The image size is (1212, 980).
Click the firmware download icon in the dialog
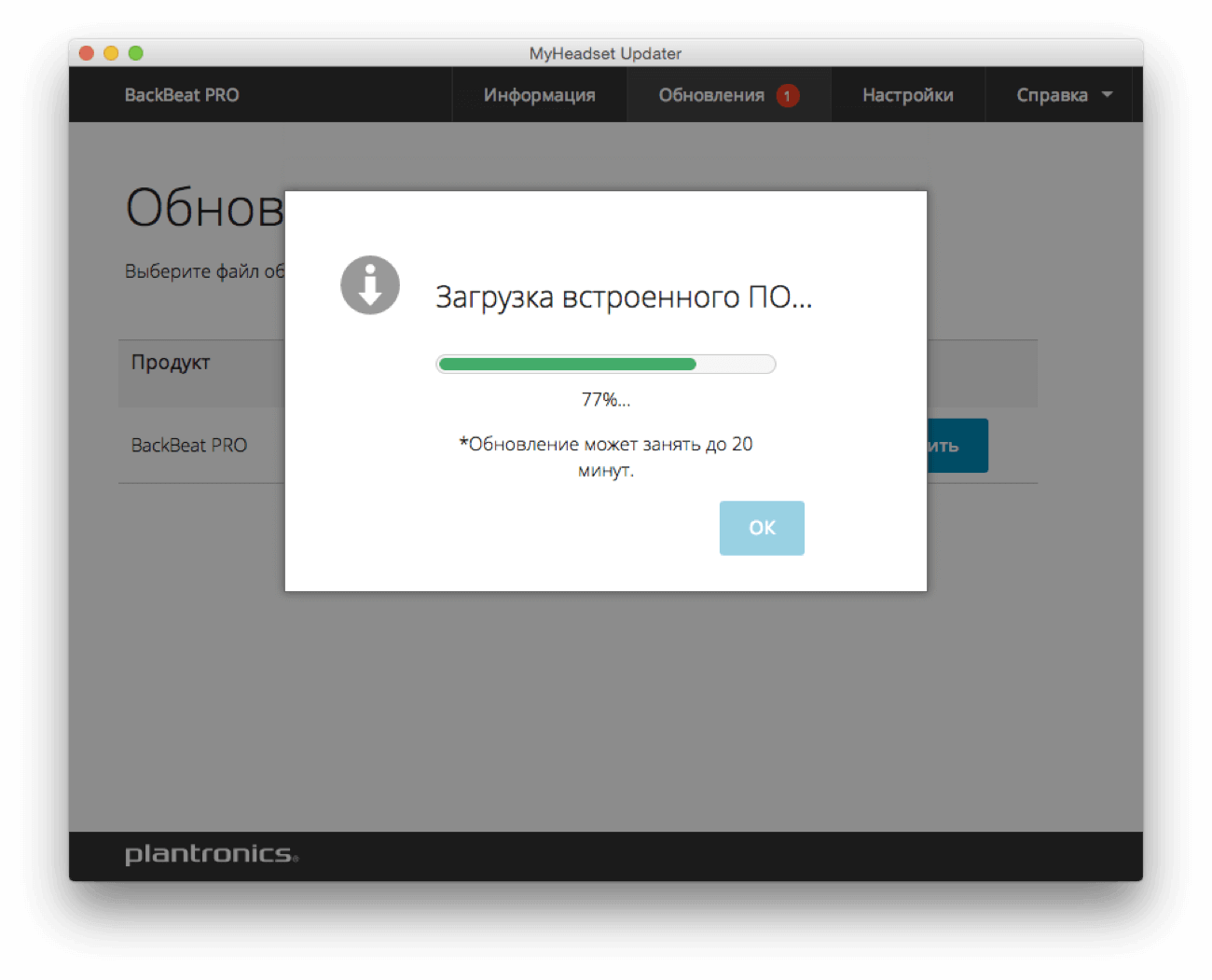pyautogui.click(x=370, y=285)
